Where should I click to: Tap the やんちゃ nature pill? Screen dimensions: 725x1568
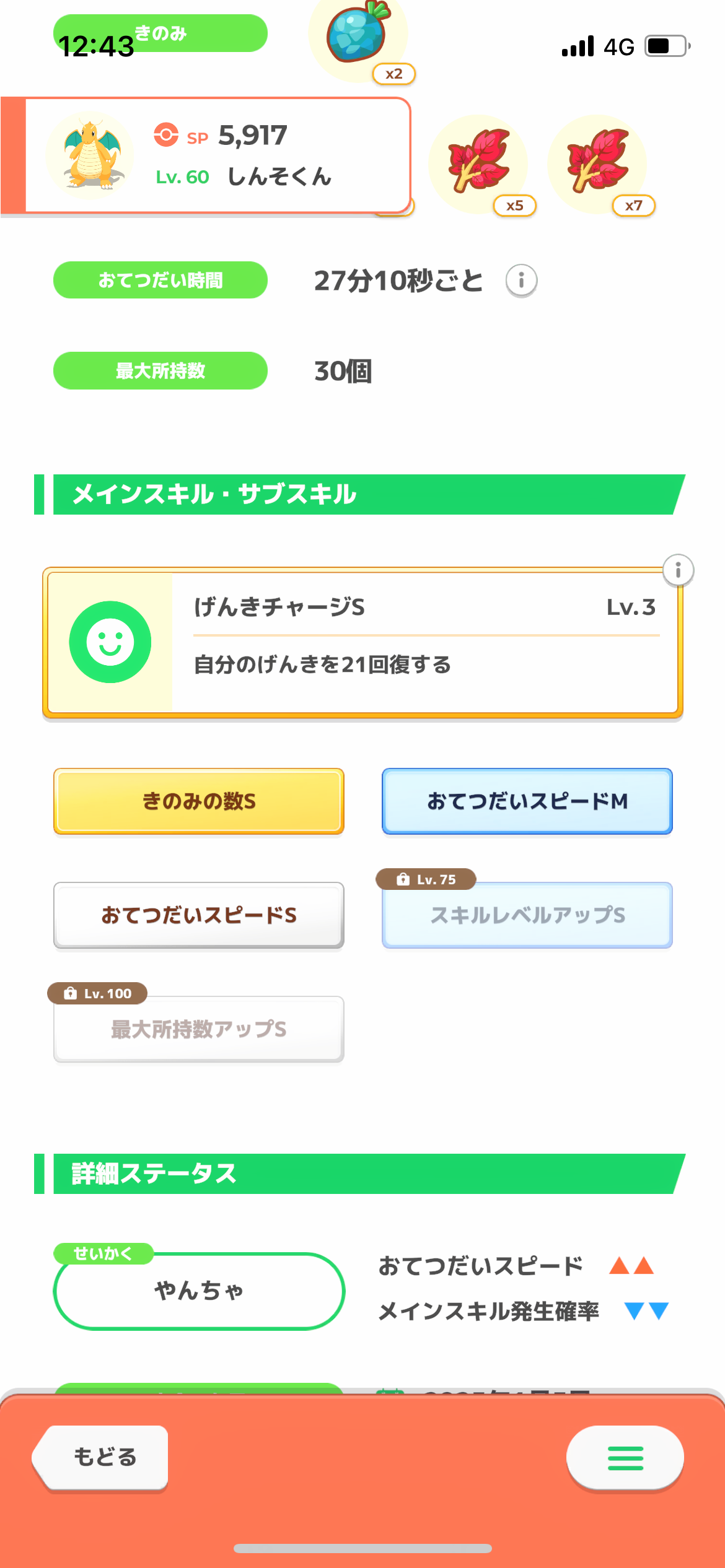[x=198, y=1291]
